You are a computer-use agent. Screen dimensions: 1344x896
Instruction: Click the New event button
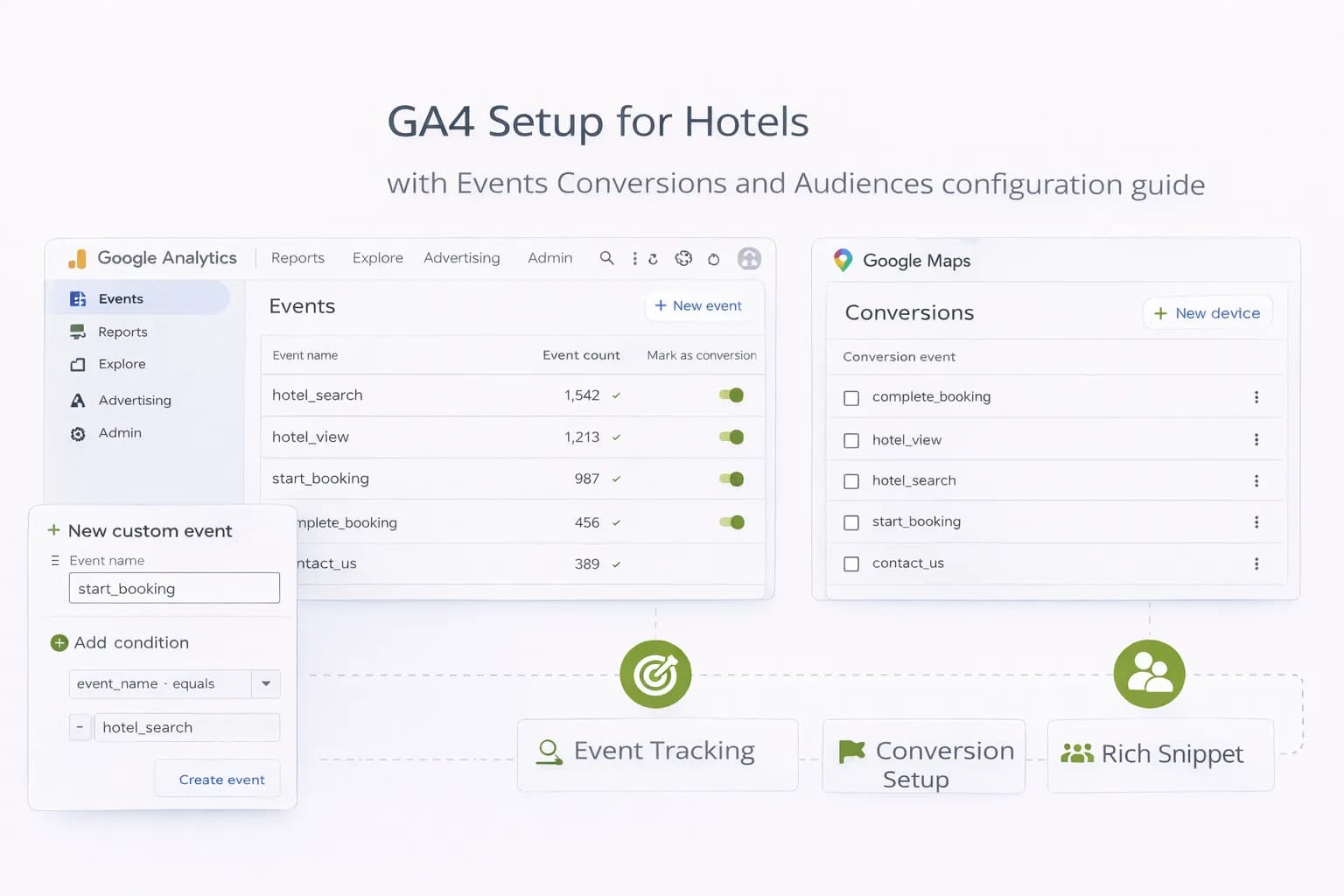click(698, 305)
